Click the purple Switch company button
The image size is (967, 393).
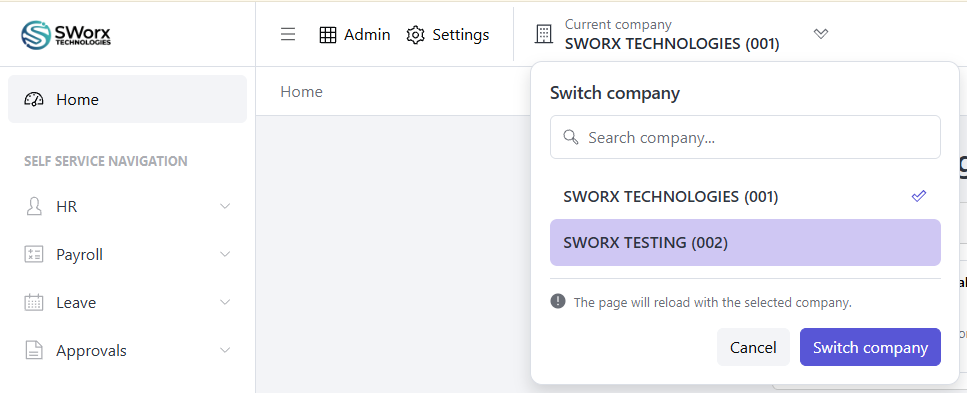tap(870, 347)
